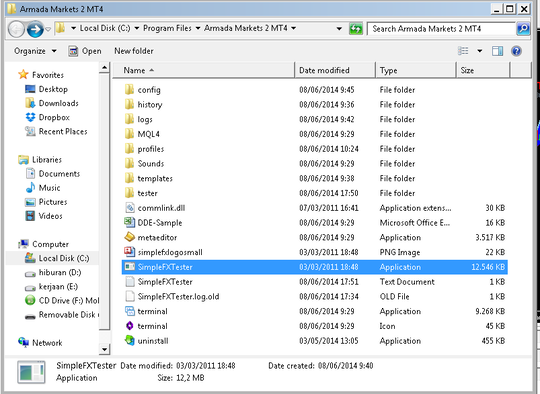This screenshot has height=394, width=540.
Task: Select the terminal application icon
Action: pyautogui.click(x=129, y=311)
